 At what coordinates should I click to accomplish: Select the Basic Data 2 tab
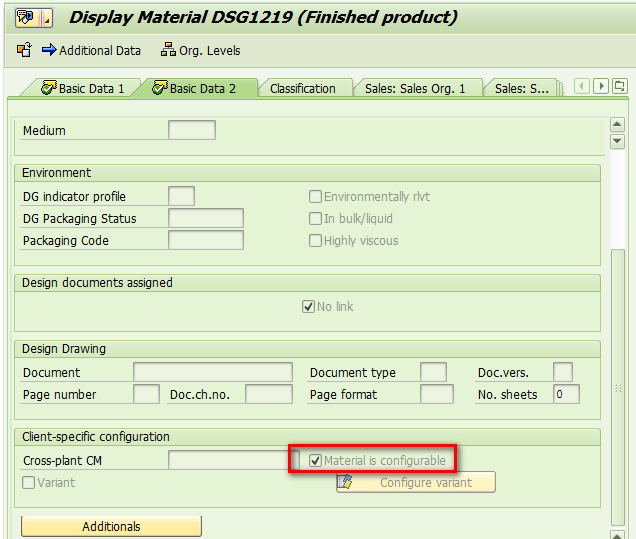(x=194, y=88)
